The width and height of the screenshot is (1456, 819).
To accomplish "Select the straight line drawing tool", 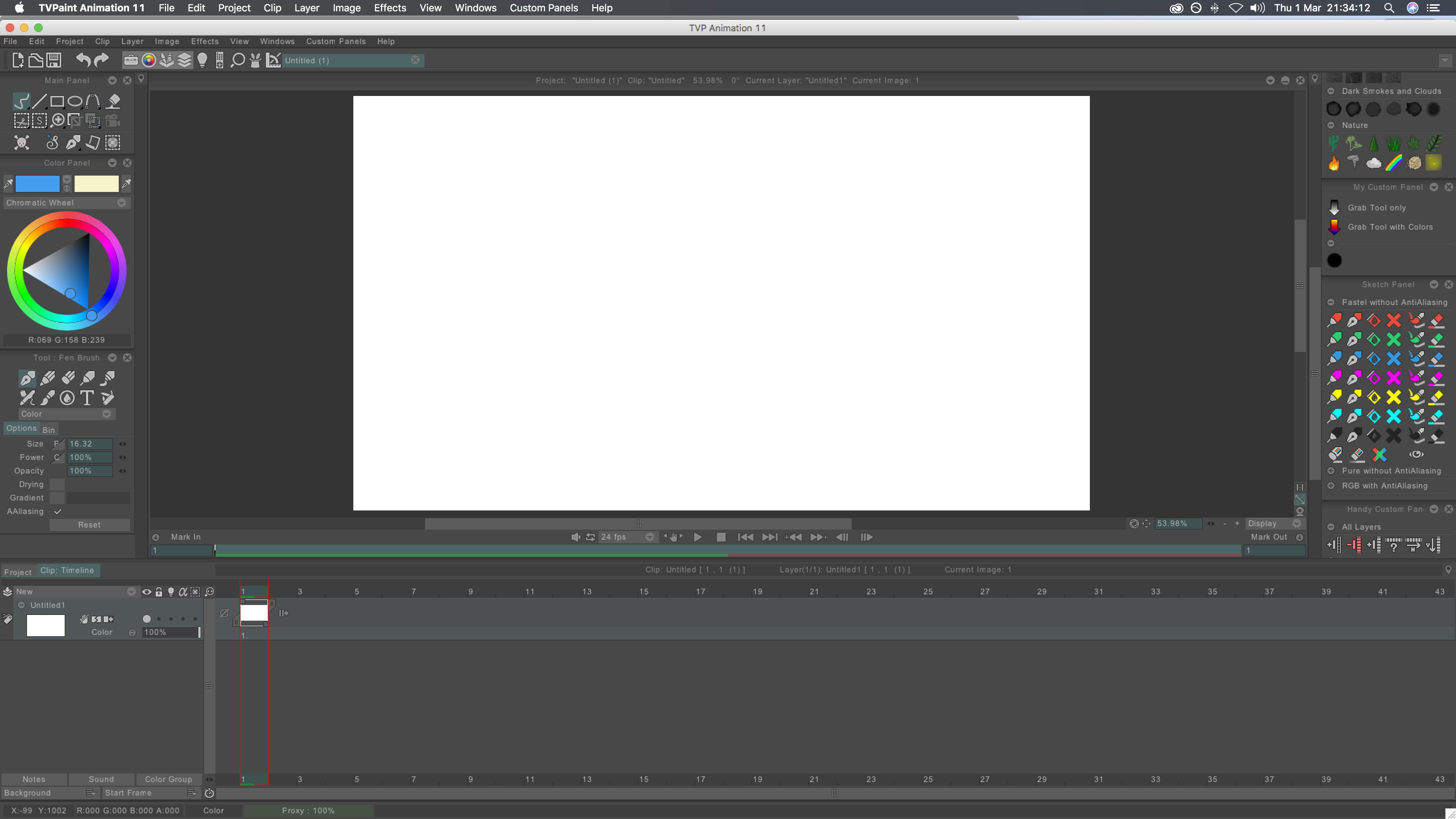I will [39, 101].
